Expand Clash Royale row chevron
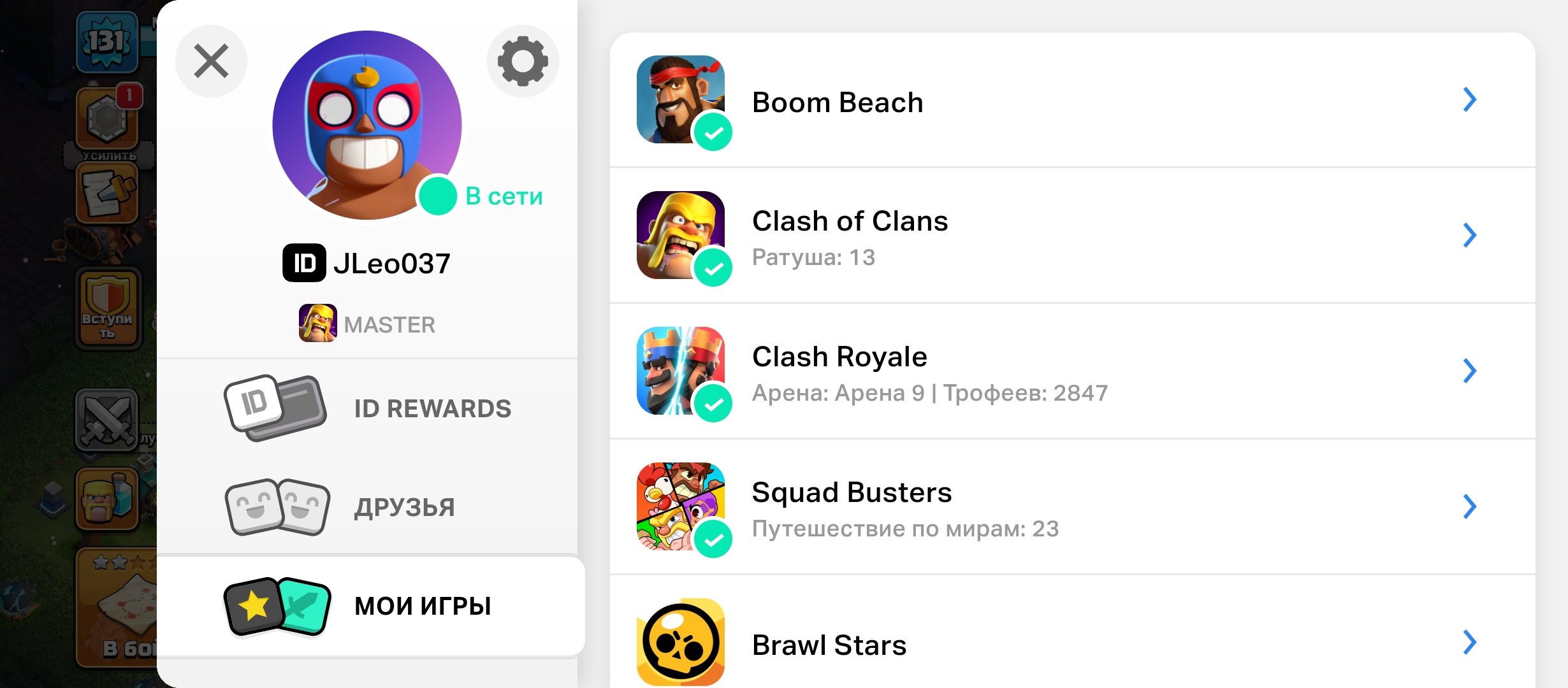The height and width of the screenshot is (688, 1568). click(1470, 371)
